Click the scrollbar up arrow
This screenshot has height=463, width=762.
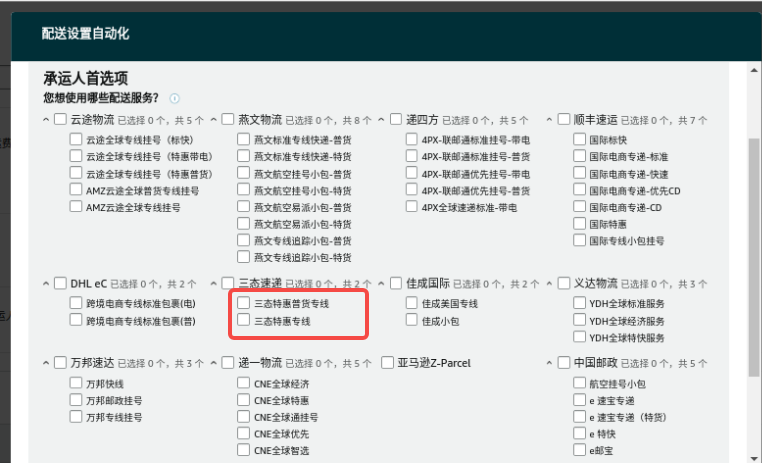754,71
